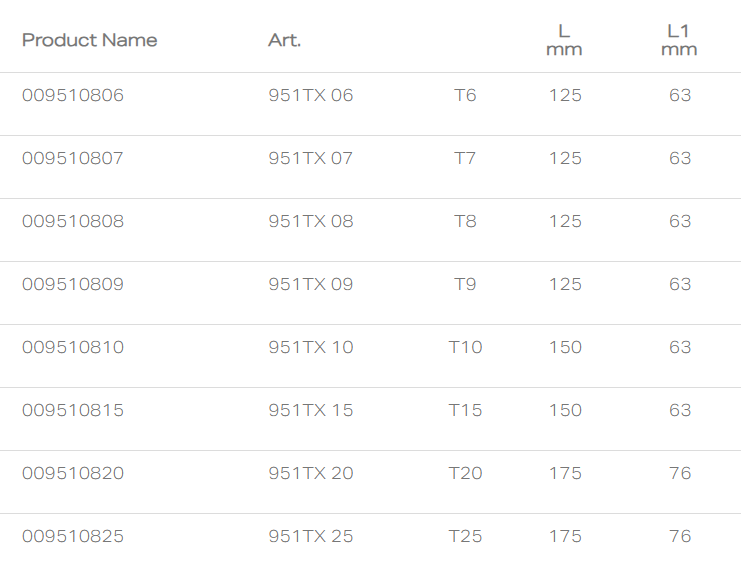The image size is (741, 583).
Task: Click the 76 value in T20 row
Action: (680, 473)
